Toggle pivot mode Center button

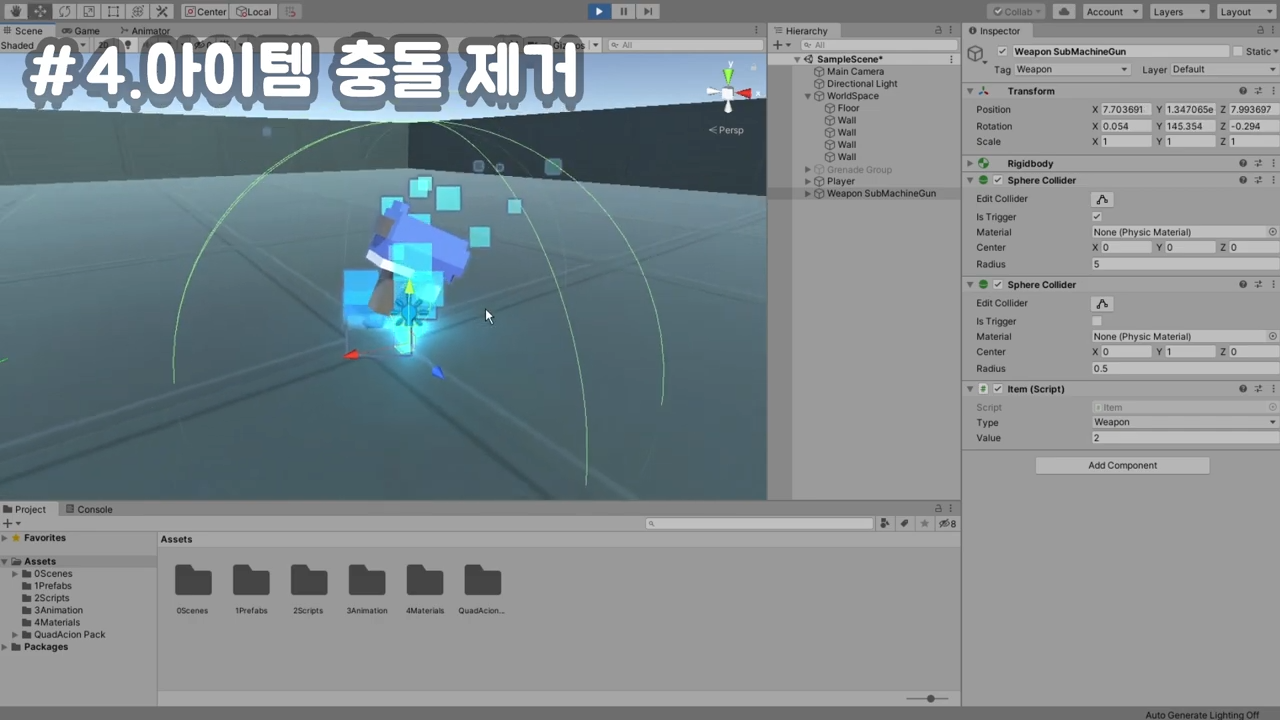[x=206, y=11]
